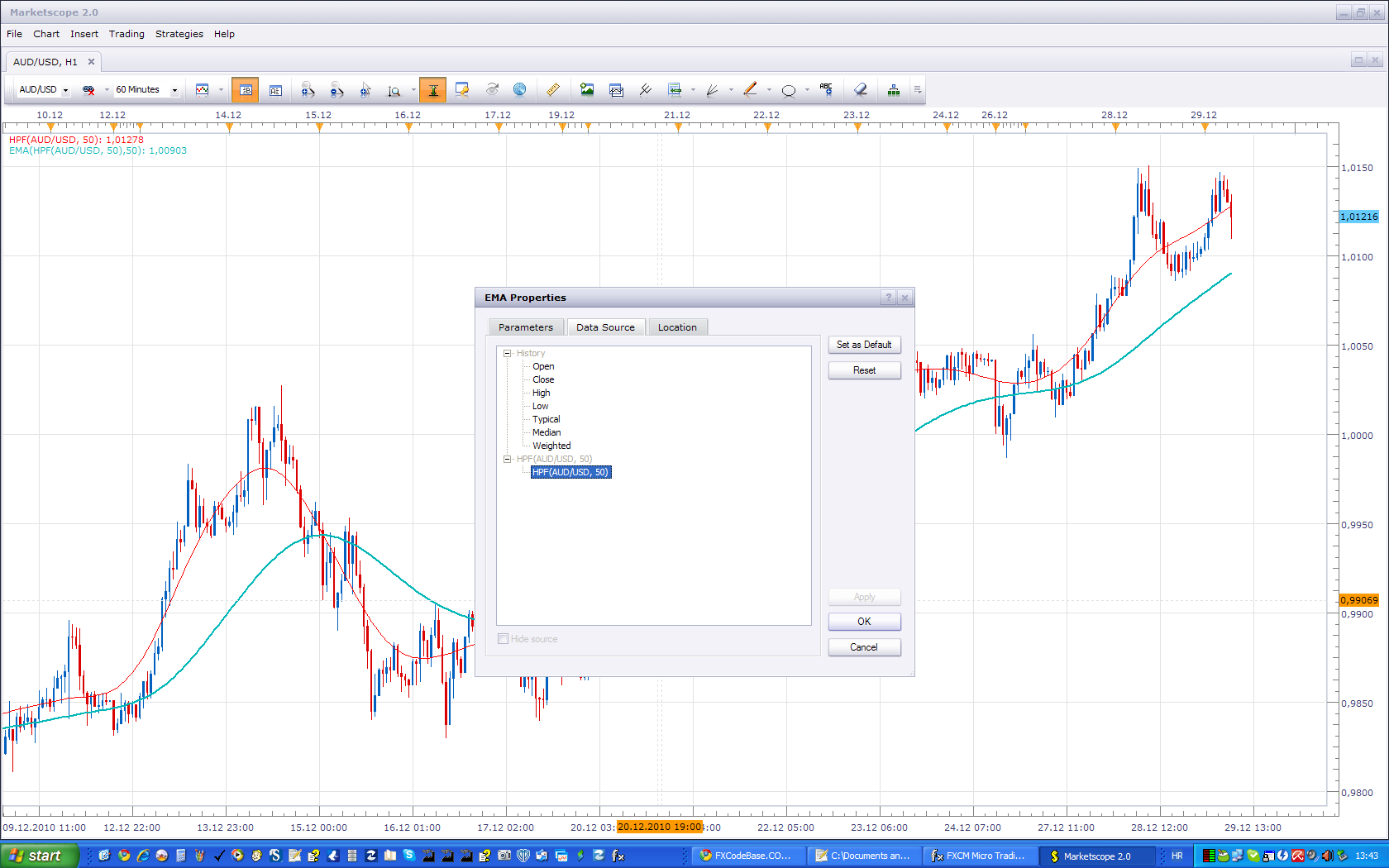The height and width of the screenshot is (868, 1389).
Task: Select the eraser tool in toolbar
Action: click(861, 90)
